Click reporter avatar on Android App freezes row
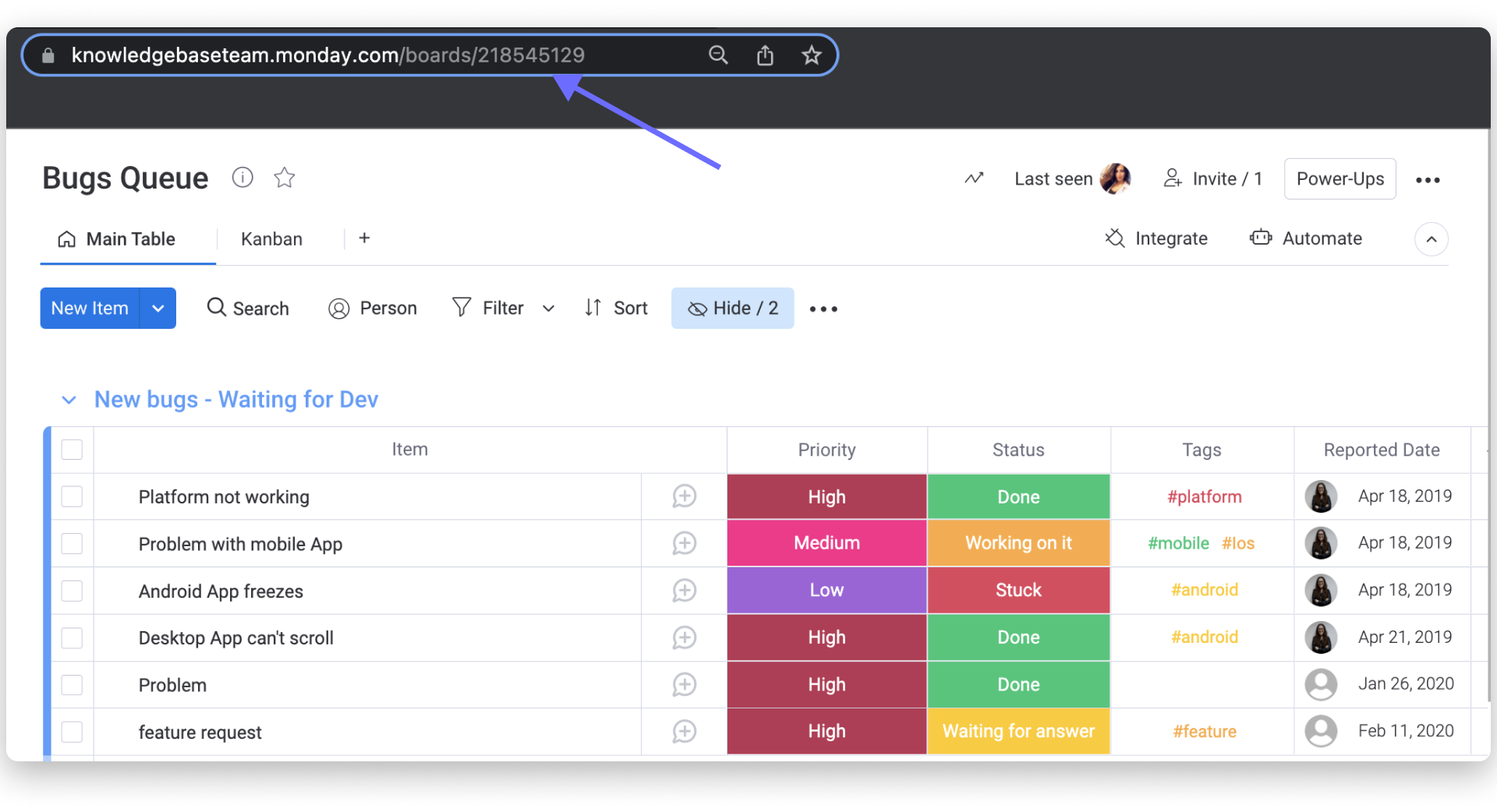The image size is (1497, 812). pos(1321,590)
